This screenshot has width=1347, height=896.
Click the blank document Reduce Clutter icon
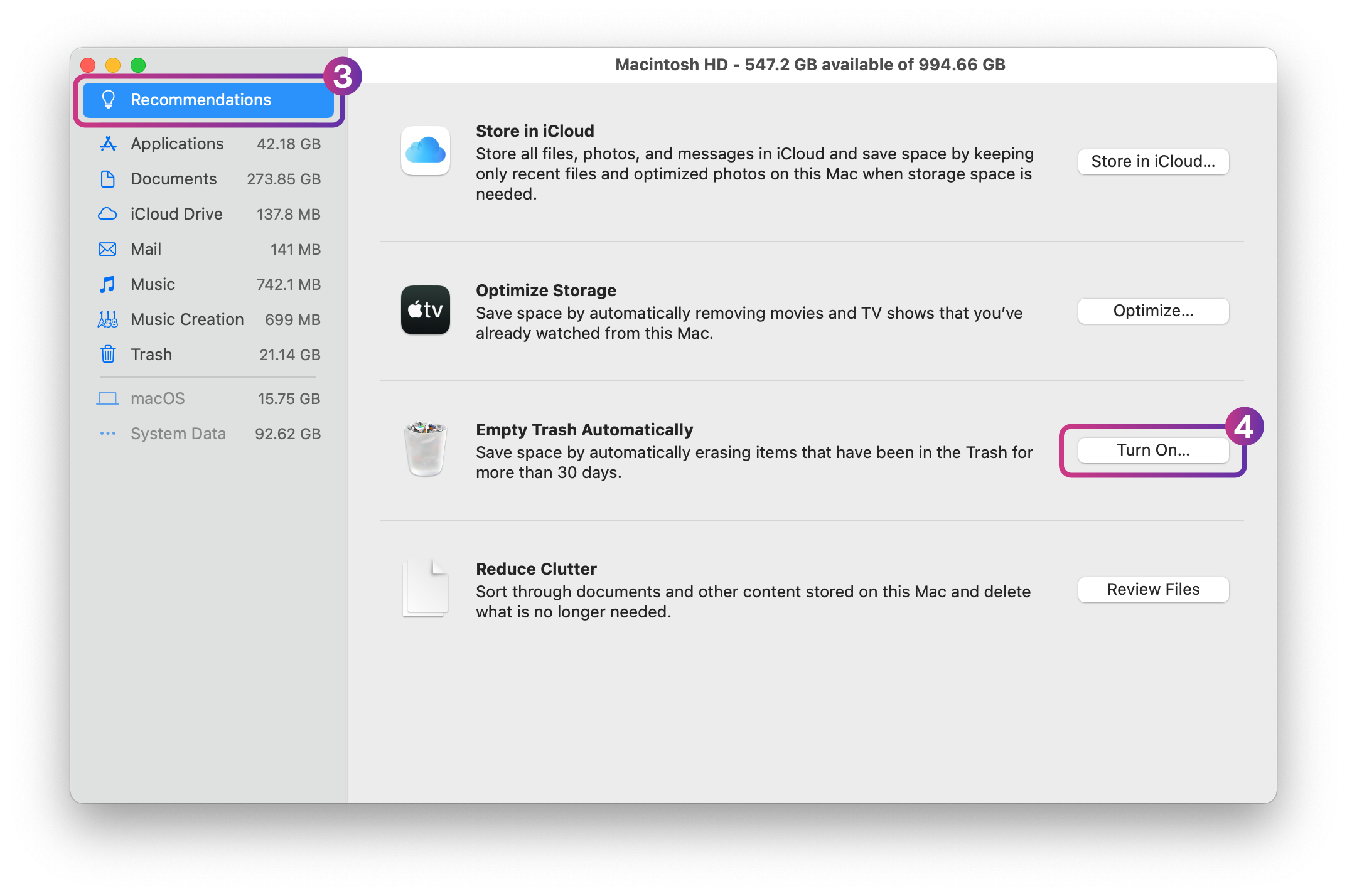pos(426,588)
